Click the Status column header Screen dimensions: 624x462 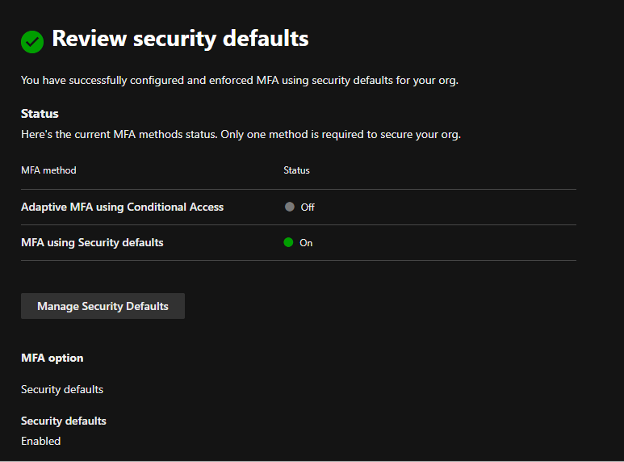(296, 171)
